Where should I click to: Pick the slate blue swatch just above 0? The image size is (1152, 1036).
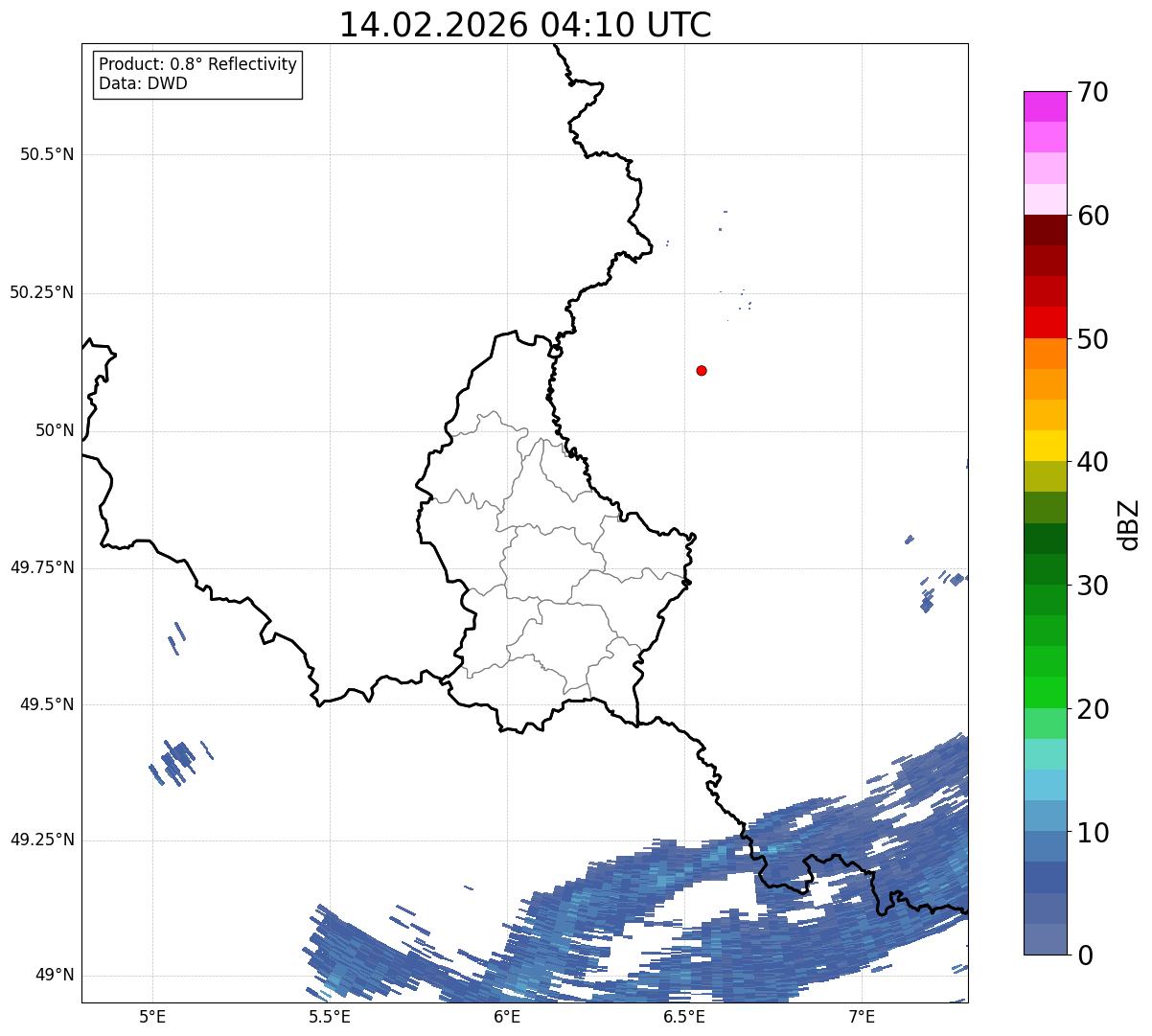[1045, 939]
